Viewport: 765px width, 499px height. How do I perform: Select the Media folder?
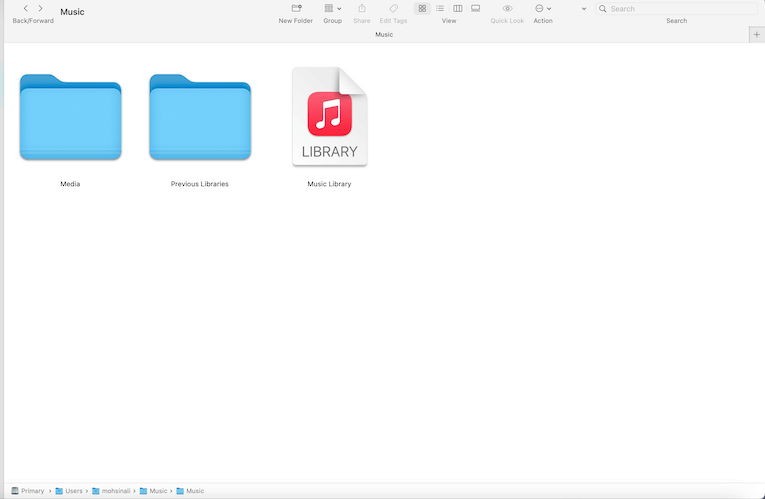pos(70,118)
